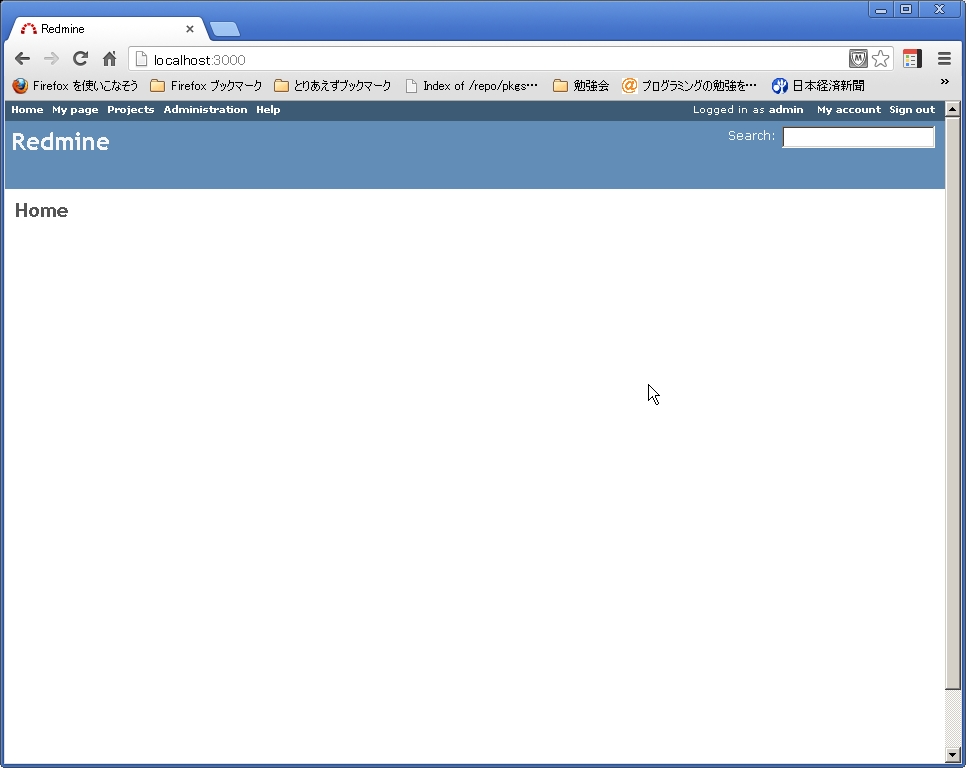The width and height of the screenshot is (966, 768).
Task: Click the admin user link
Action: [785, 110]
